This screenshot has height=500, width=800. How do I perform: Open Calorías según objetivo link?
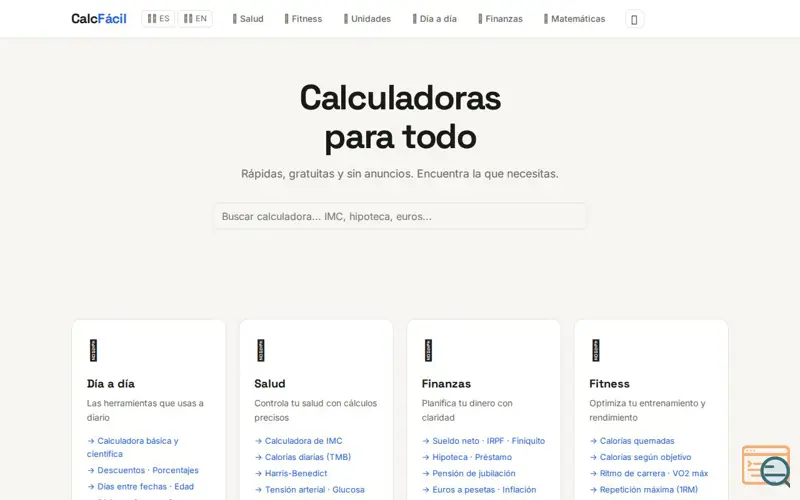[x=640, y=457]
